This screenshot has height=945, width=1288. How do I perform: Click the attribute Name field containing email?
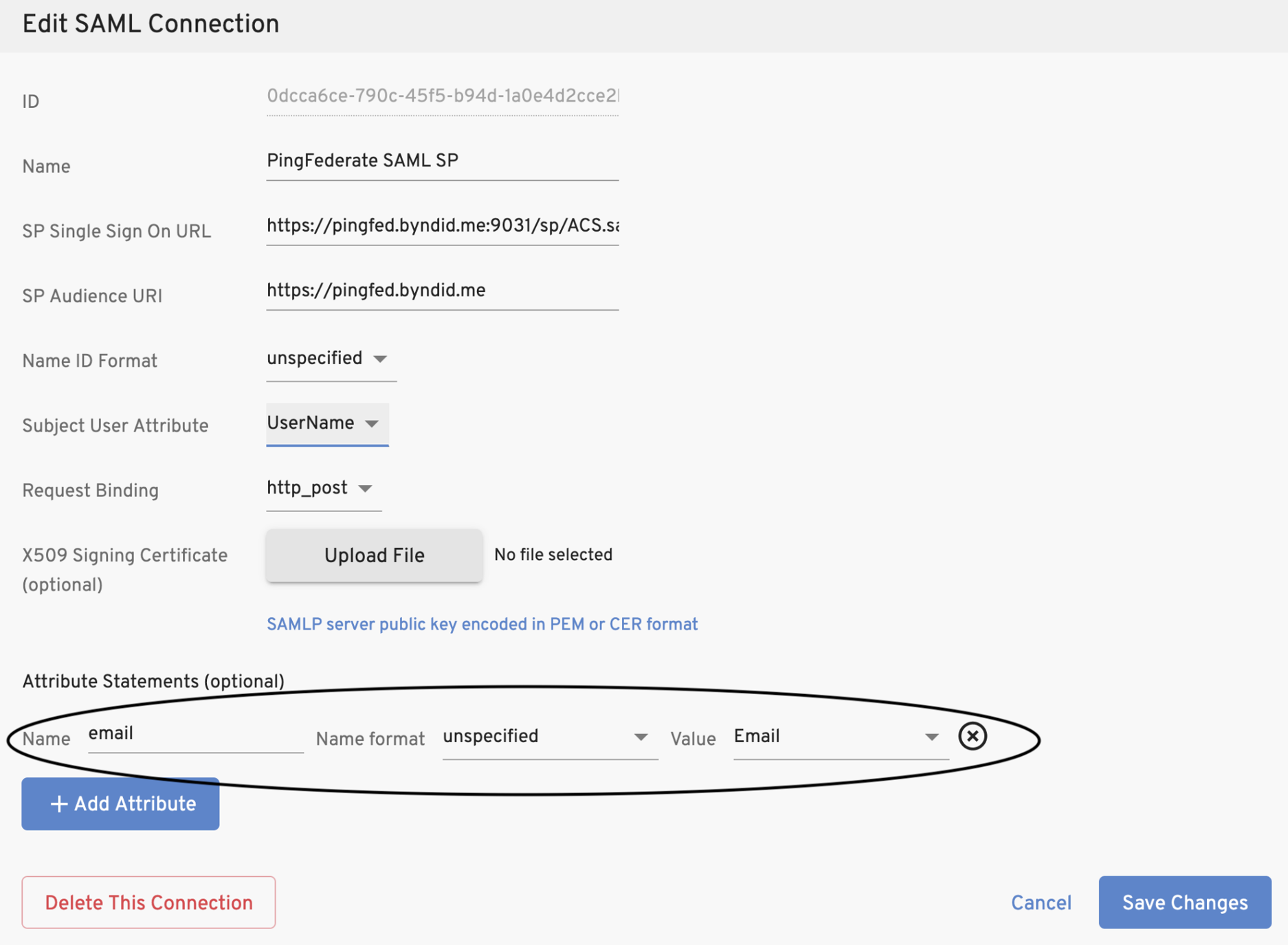(195, 735)
